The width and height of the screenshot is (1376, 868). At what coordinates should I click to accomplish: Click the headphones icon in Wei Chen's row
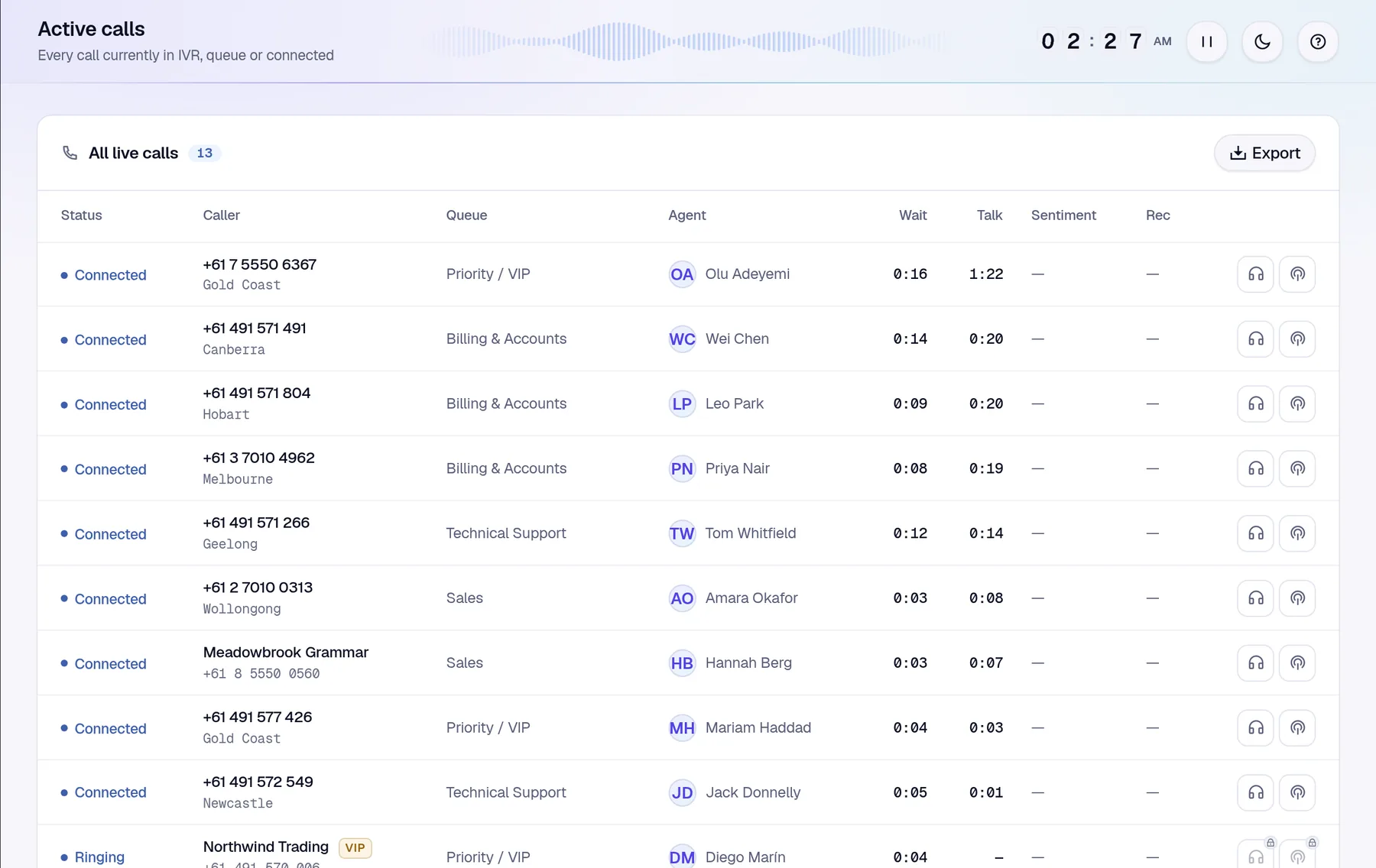coord(1255,338)
